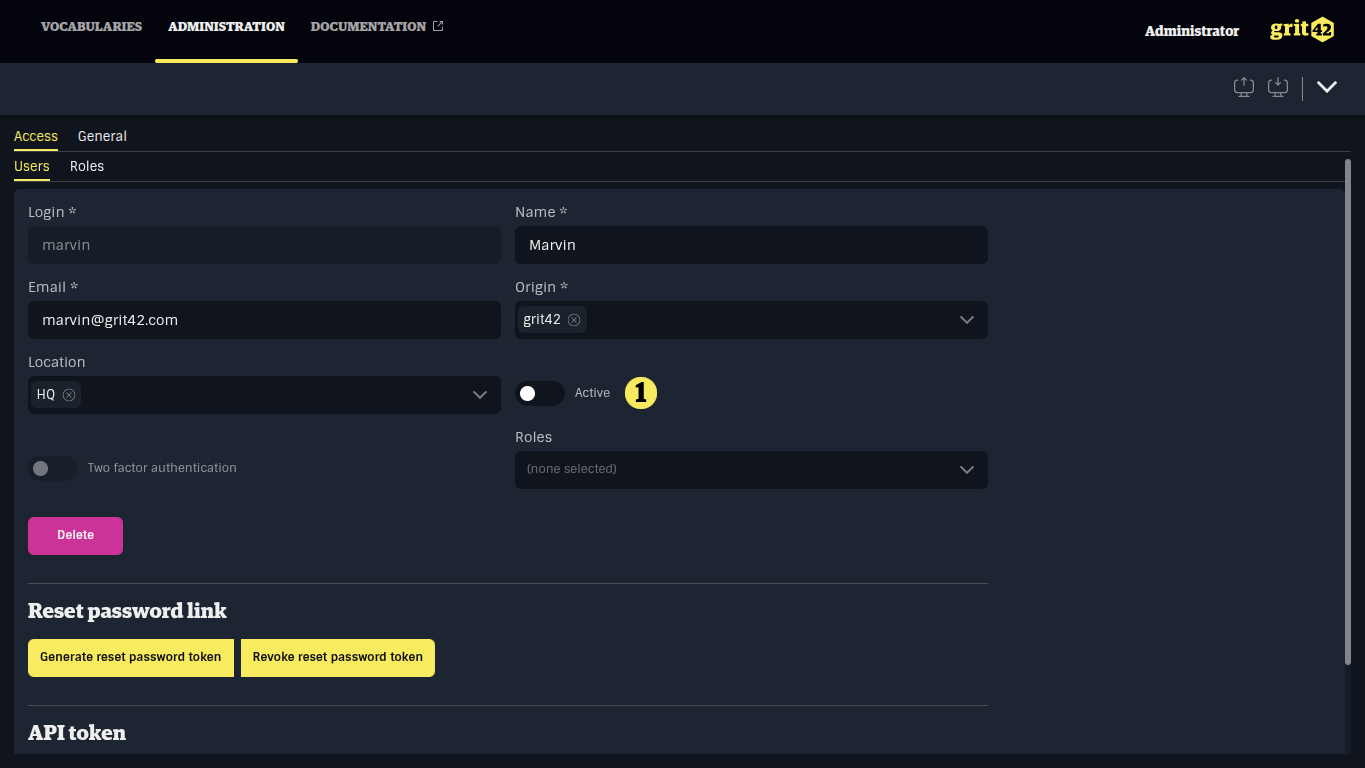Remove the HQ chip from Location field
Screen dimensions: 1365x768
point(67,394)
